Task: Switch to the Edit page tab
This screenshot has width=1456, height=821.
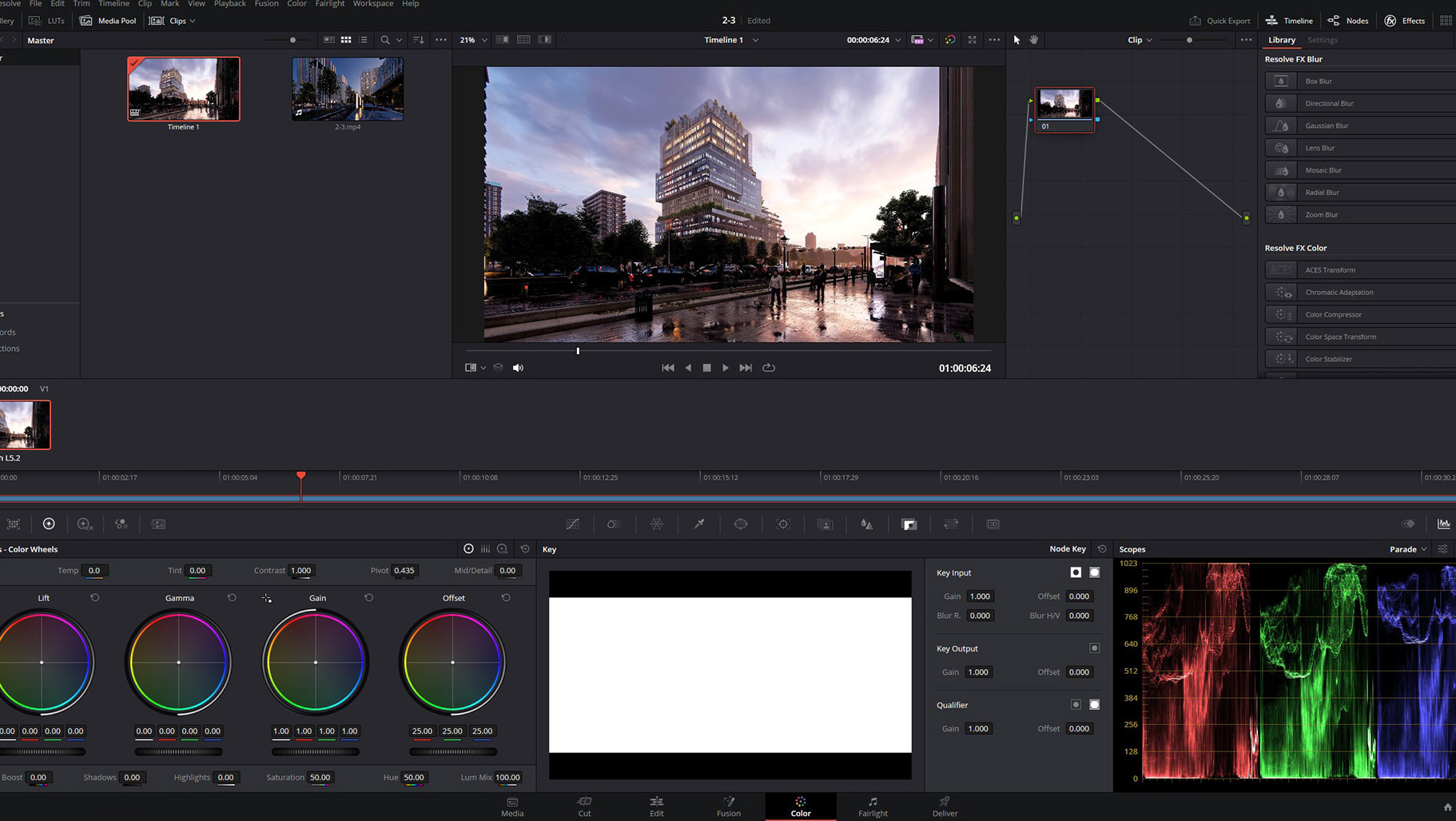Action: point(657,807)
